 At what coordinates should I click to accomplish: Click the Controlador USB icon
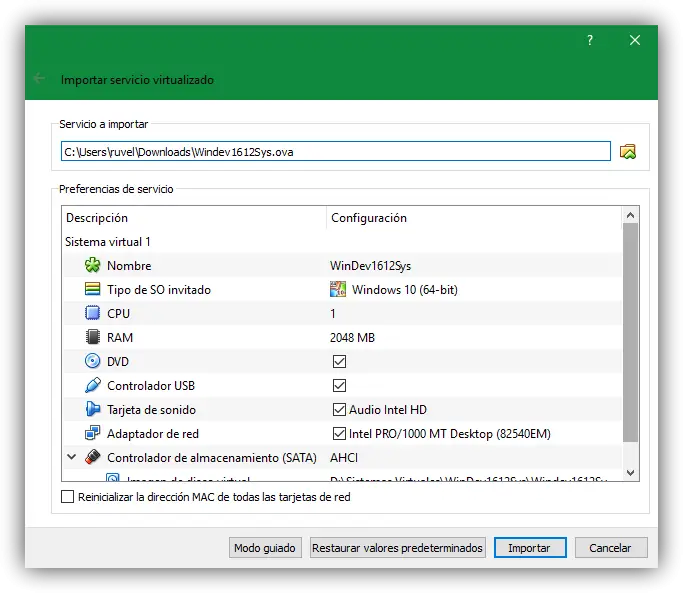92,385
